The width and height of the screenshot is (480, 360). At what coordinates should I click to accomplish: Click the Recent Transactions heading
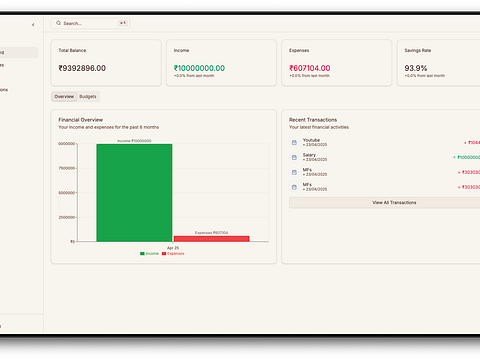pyautogui.click(x=313, y=120)
